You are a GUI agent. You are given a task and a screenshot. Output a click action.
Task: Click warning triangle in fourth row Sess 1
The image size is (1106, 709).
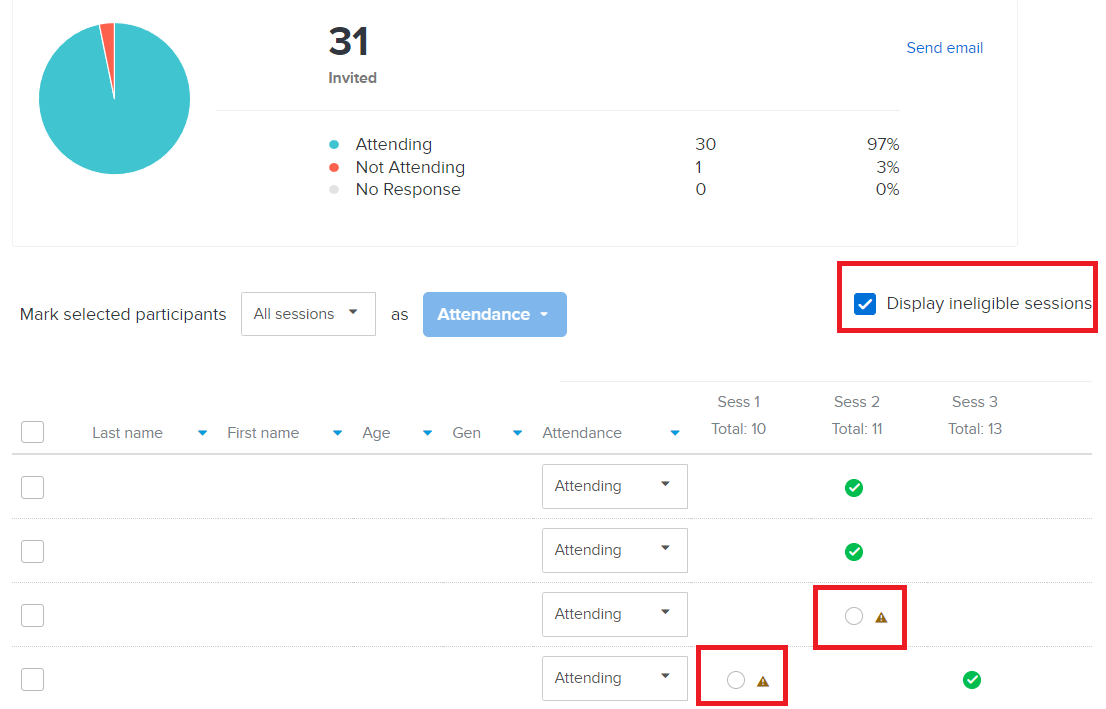pos(762,681)
